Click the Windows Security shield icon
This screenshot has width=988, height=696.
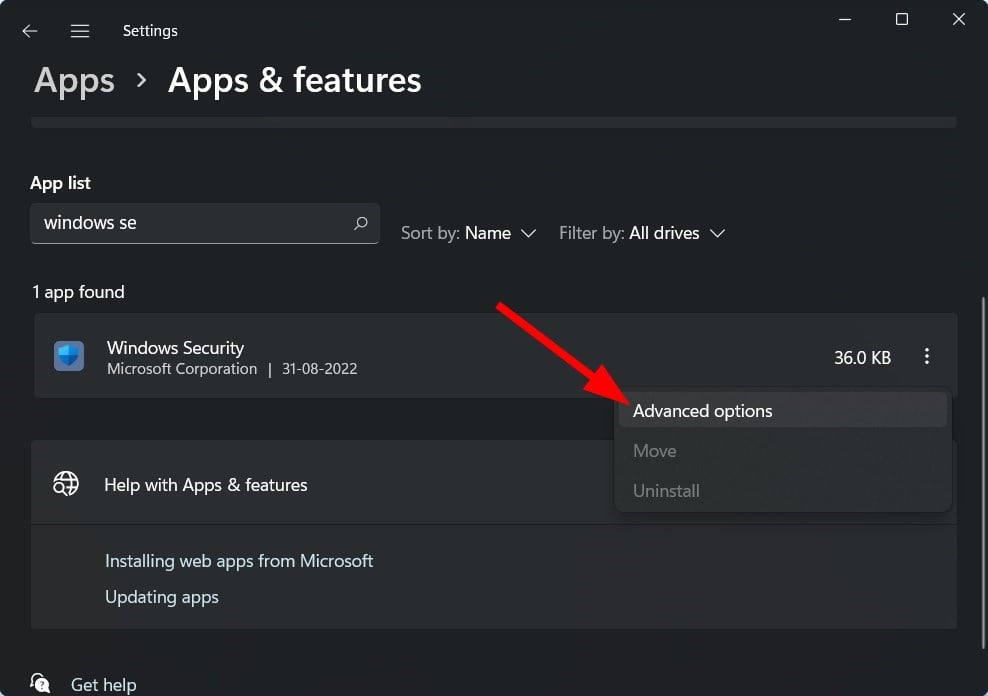[x=69, y=356]
